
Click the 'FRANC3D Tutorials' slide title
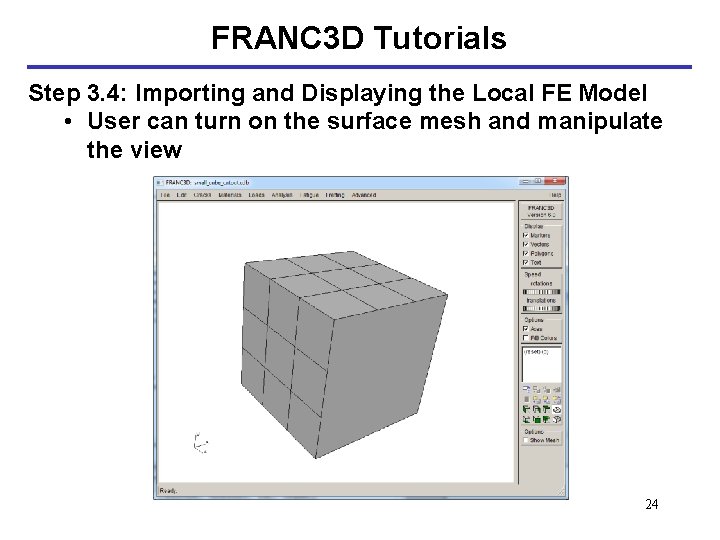(x=359, y=38)
